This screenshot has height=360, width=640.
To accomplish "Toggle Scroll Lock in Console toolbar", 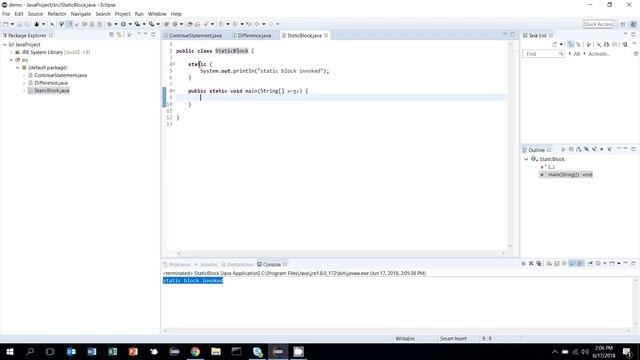I will [x=557, y=264].
